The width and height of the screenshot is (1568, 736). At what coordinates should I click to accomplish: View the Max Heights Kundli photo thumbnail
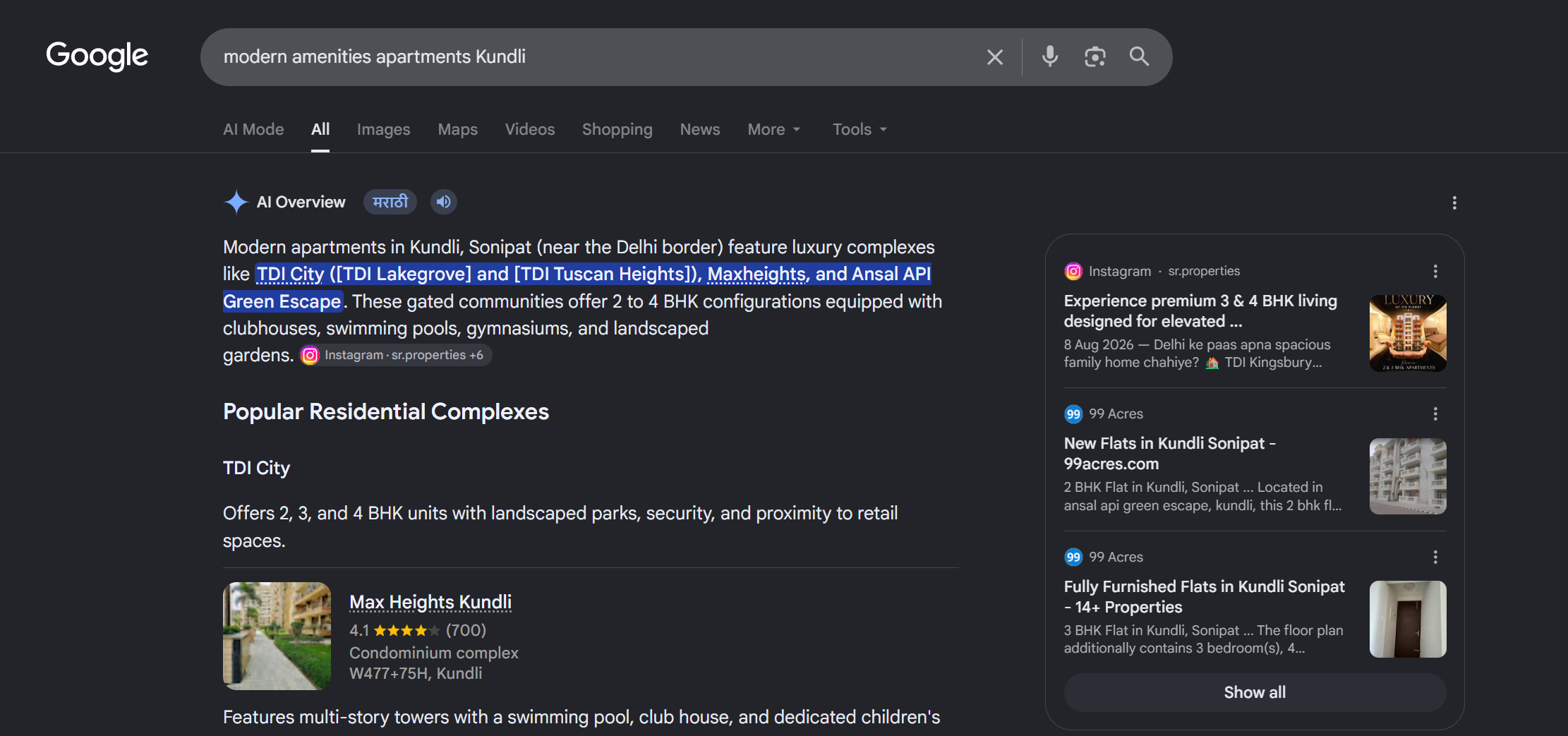[x=277, y=636]
